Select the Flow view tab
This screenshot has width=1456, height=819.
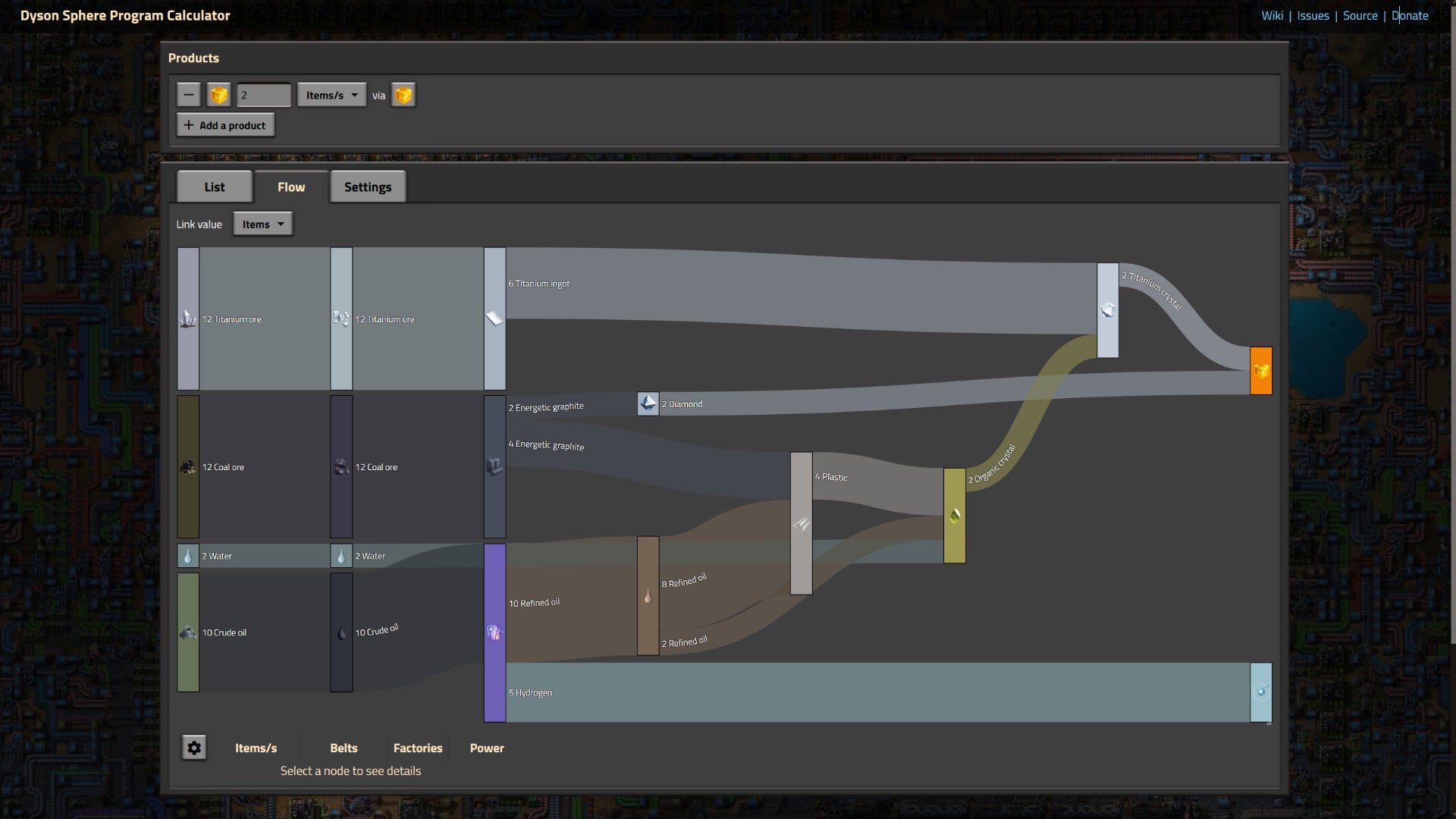pyautogui.click(x=291, y=186)
